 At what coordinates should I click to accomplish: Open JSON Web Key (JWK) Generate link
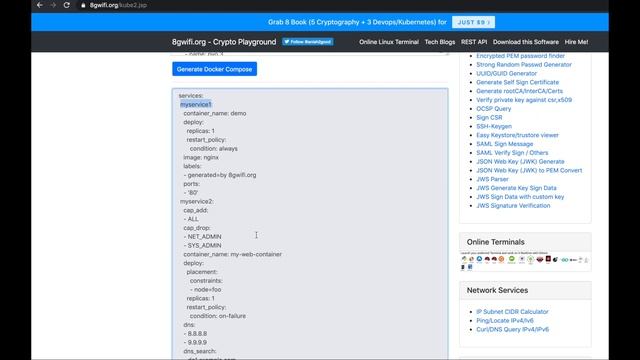coord(520,162)
